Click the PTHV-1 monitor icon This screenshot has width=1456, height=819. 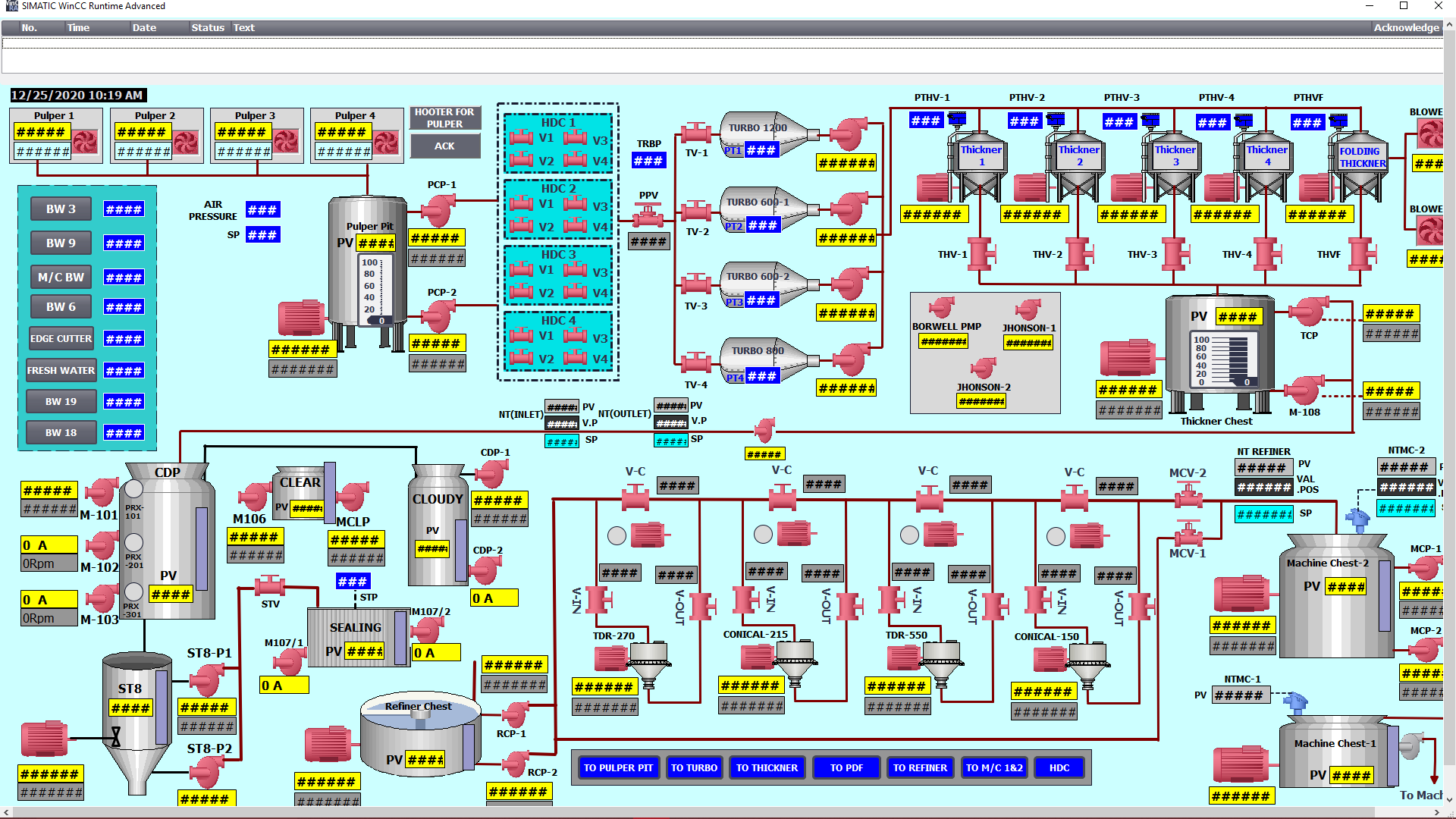pos(957,119)
